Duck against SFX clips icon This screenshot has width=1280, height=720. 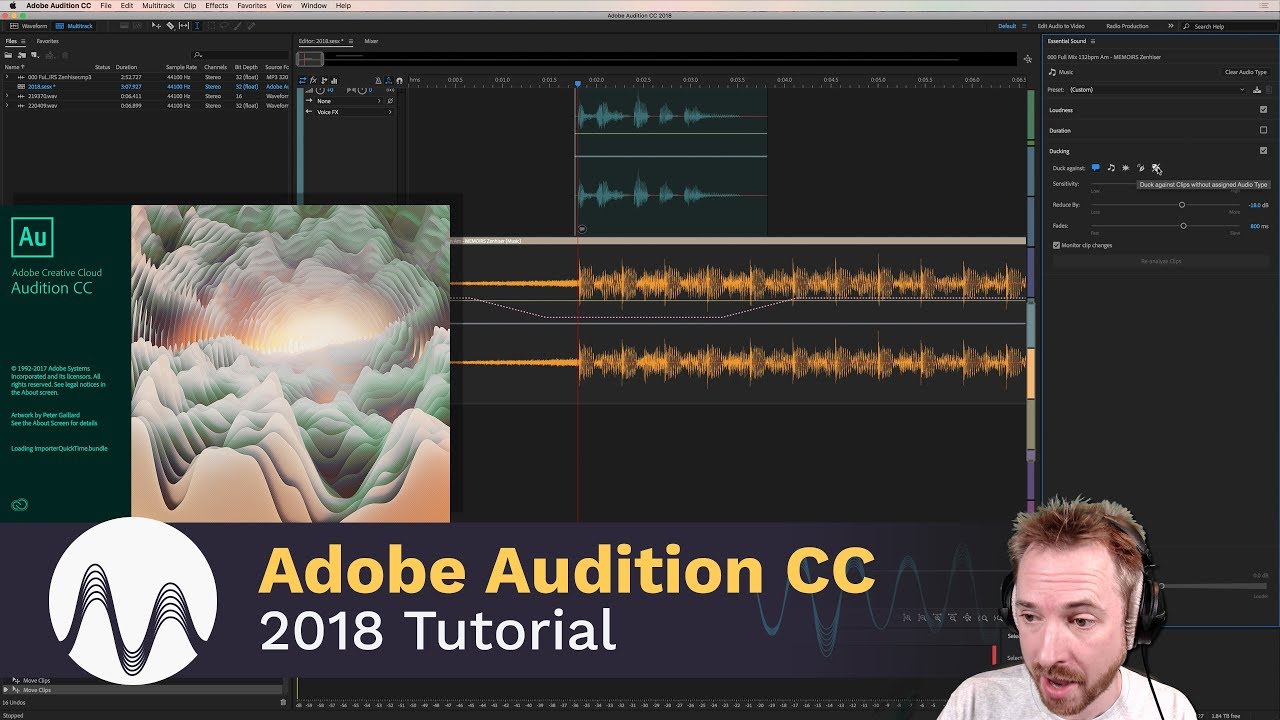coord(1126,168)
